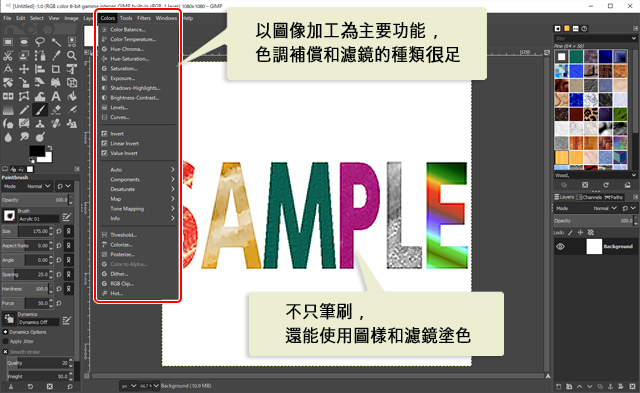Select the Crop tool
Screen dimensions: 640x393
coord(56,69)
